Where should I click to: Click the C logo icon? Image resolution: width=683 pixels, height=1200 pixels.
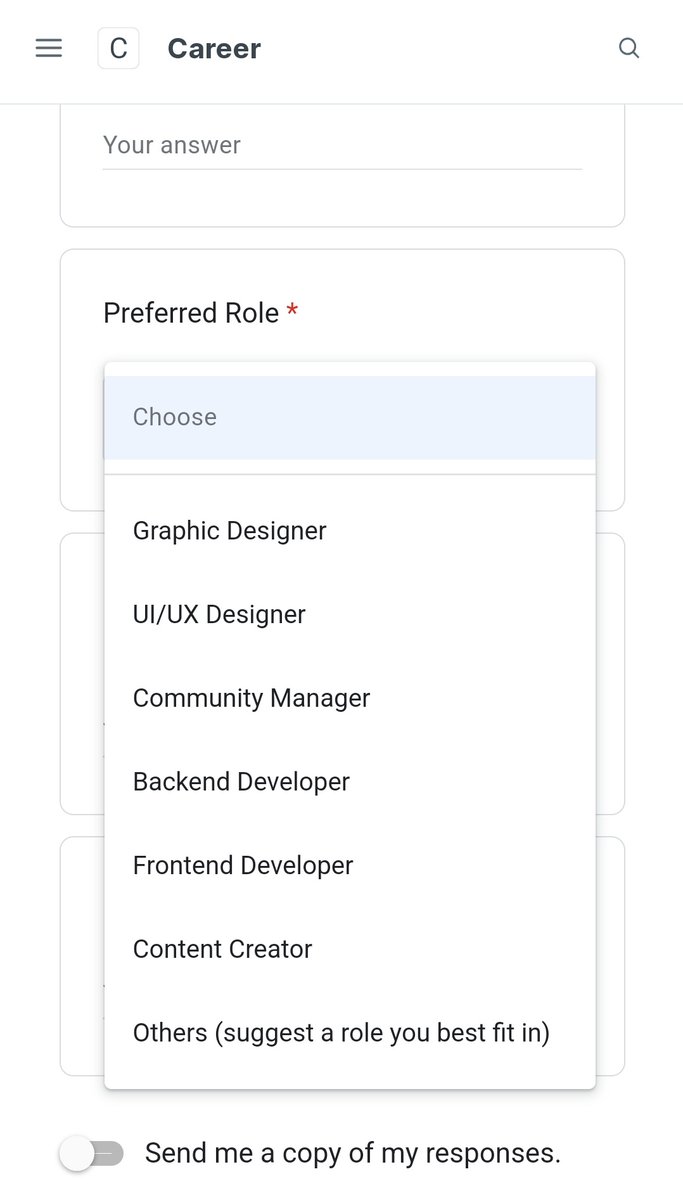coord(118,48)
